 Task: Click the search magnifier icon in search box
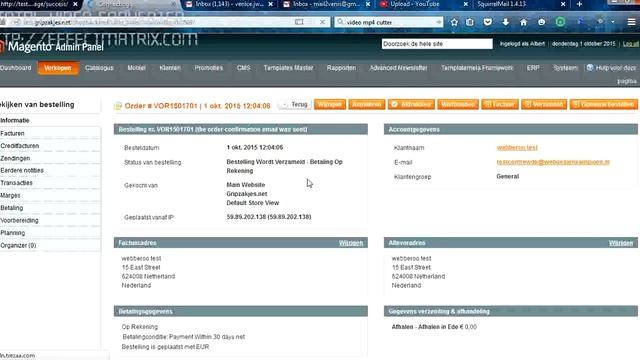(x=340, y=22)
